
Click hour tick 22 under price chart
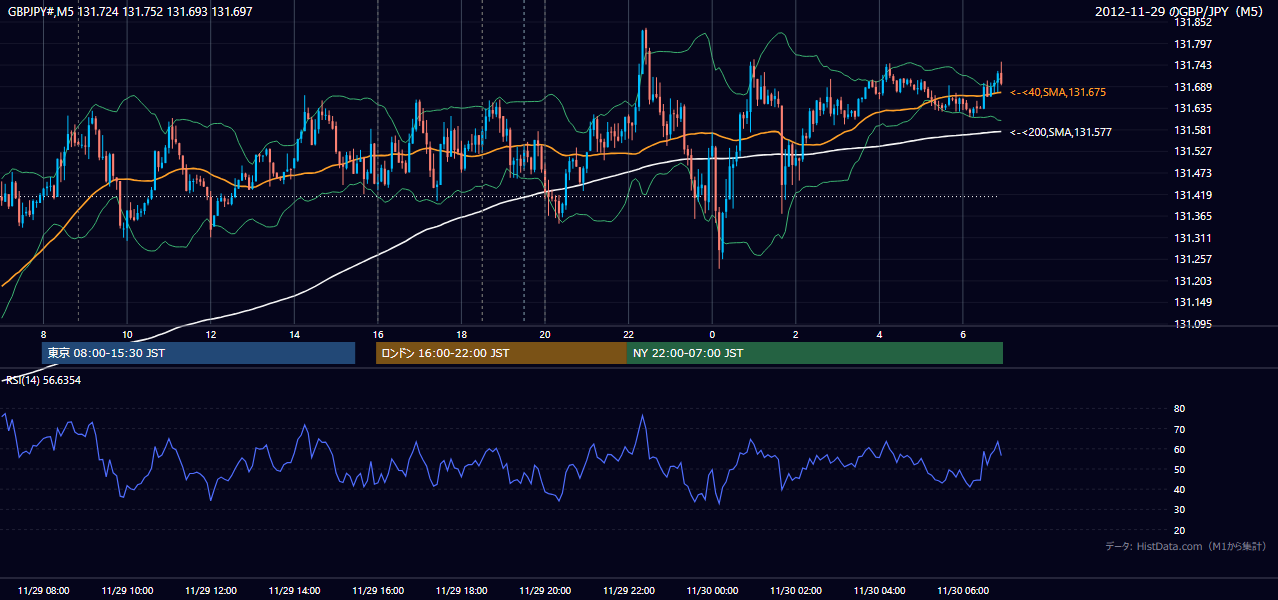[628, 334]
